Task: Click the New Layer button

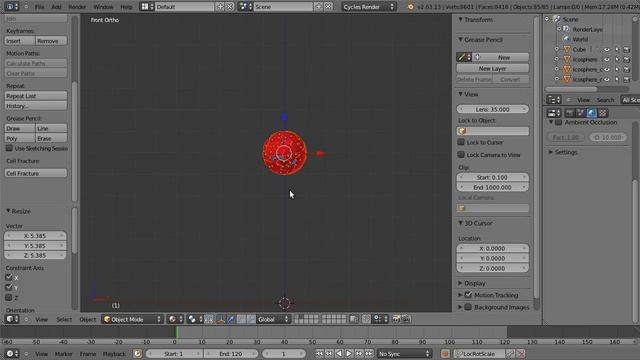Action: pos(493,69)
